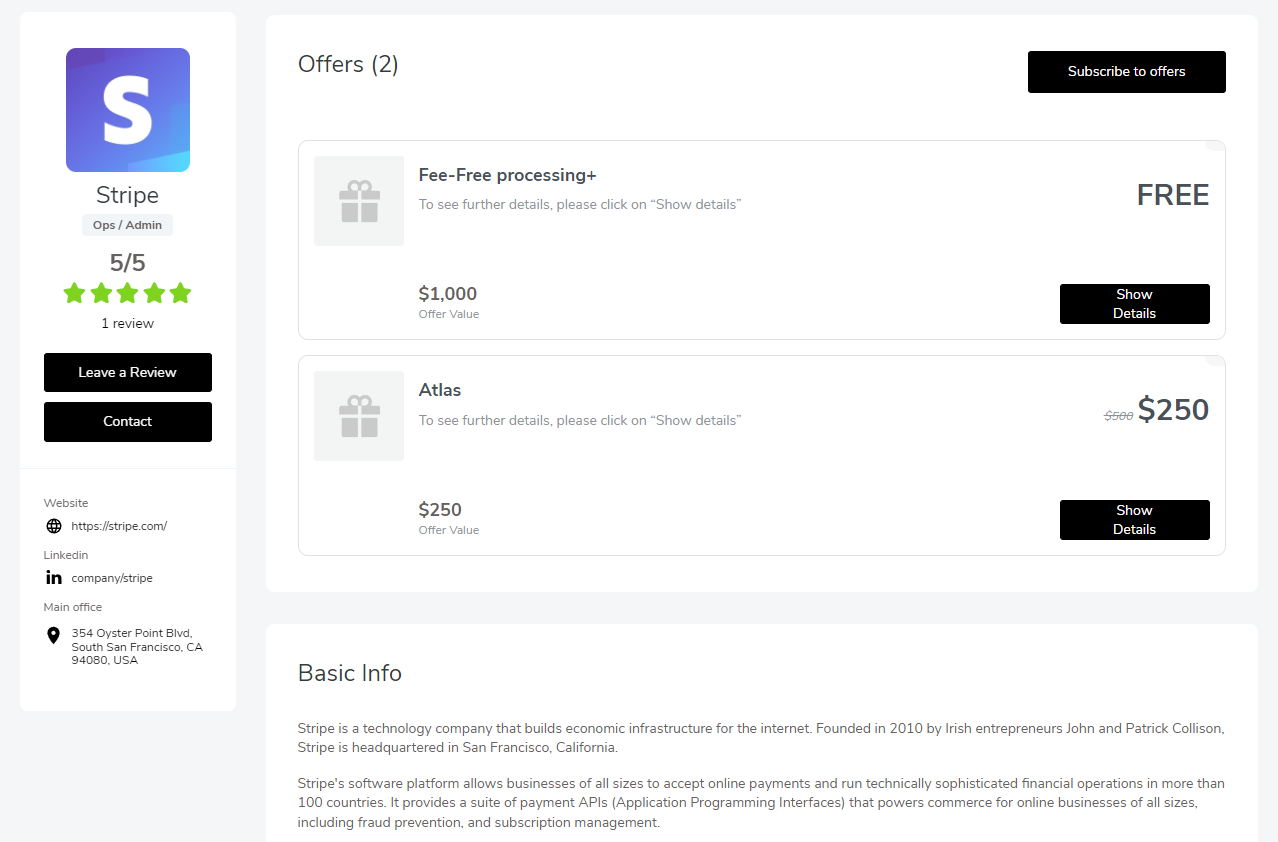
Task: Click the map pin location icon
Action: [x=54, y=636]
